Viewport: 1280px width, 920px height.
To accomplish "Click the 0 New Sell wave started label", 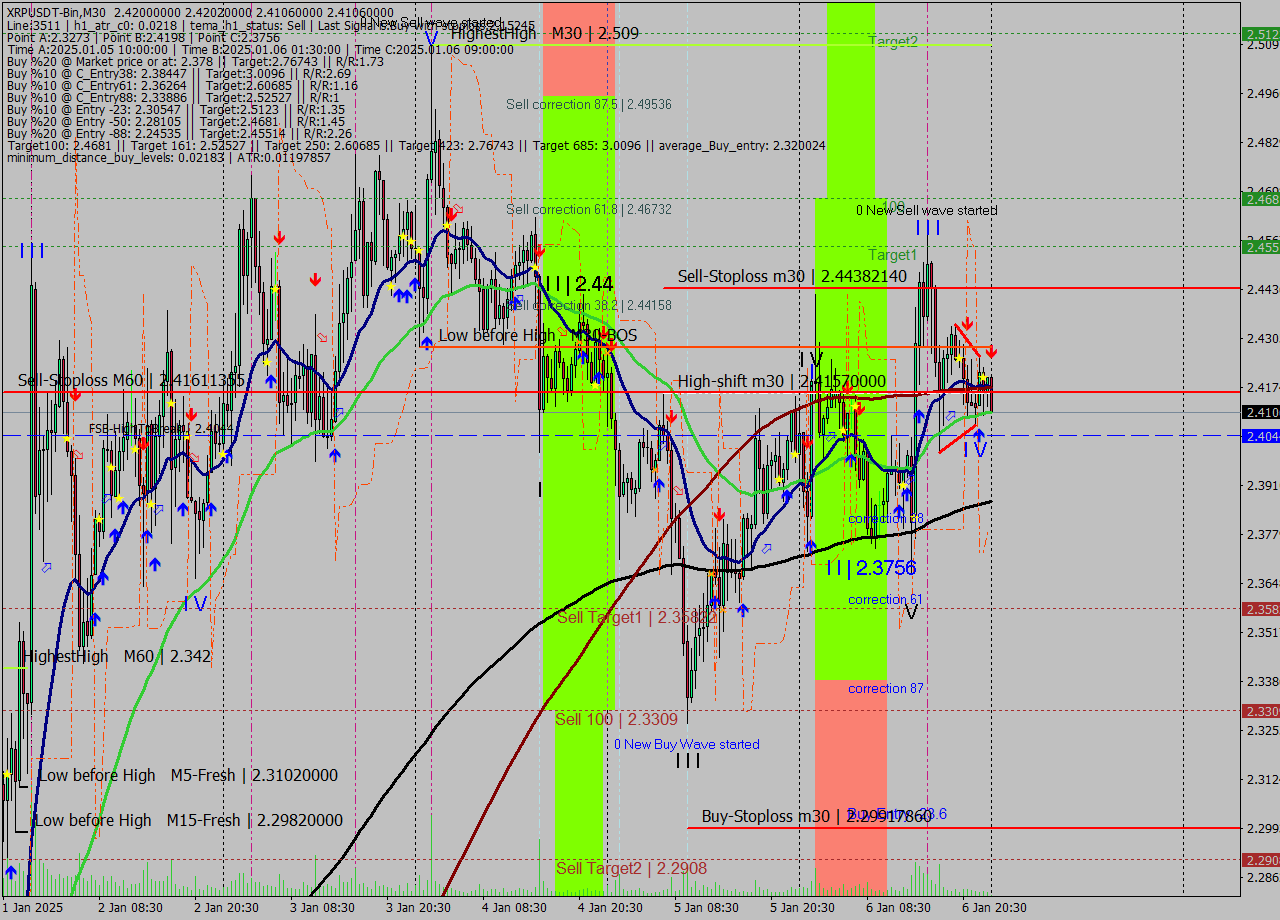I will (x=926, y=210).
